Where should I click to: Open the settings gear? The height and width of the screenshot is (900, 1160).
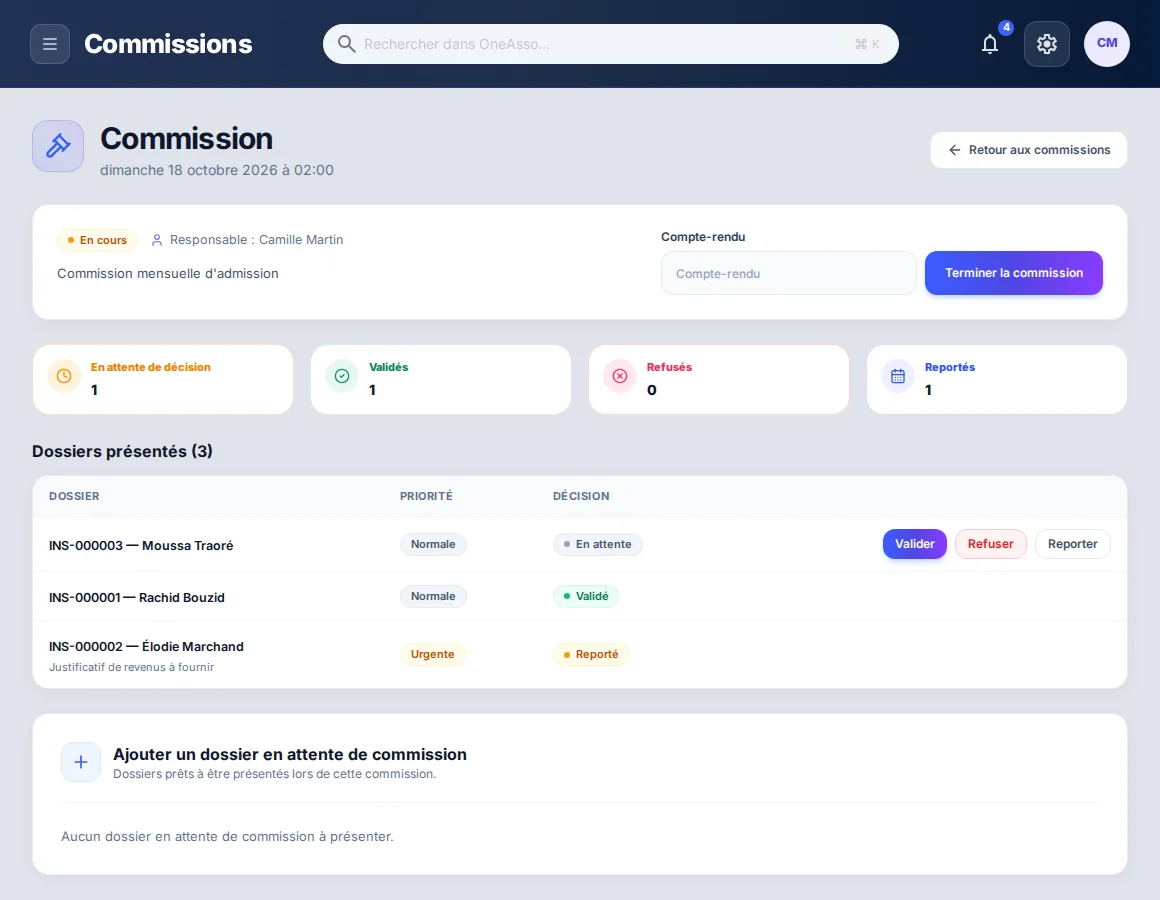point(1046,44)
